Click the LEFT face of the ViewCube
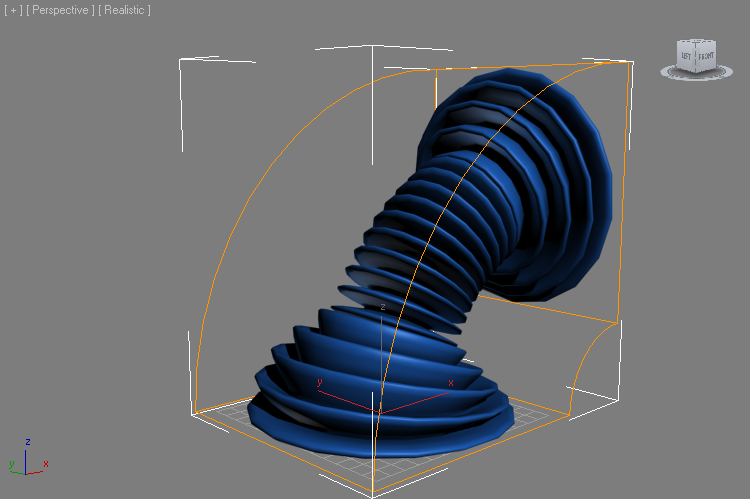Image resolution: width=750 pixels, height=499 pixels. coord(686,56)
